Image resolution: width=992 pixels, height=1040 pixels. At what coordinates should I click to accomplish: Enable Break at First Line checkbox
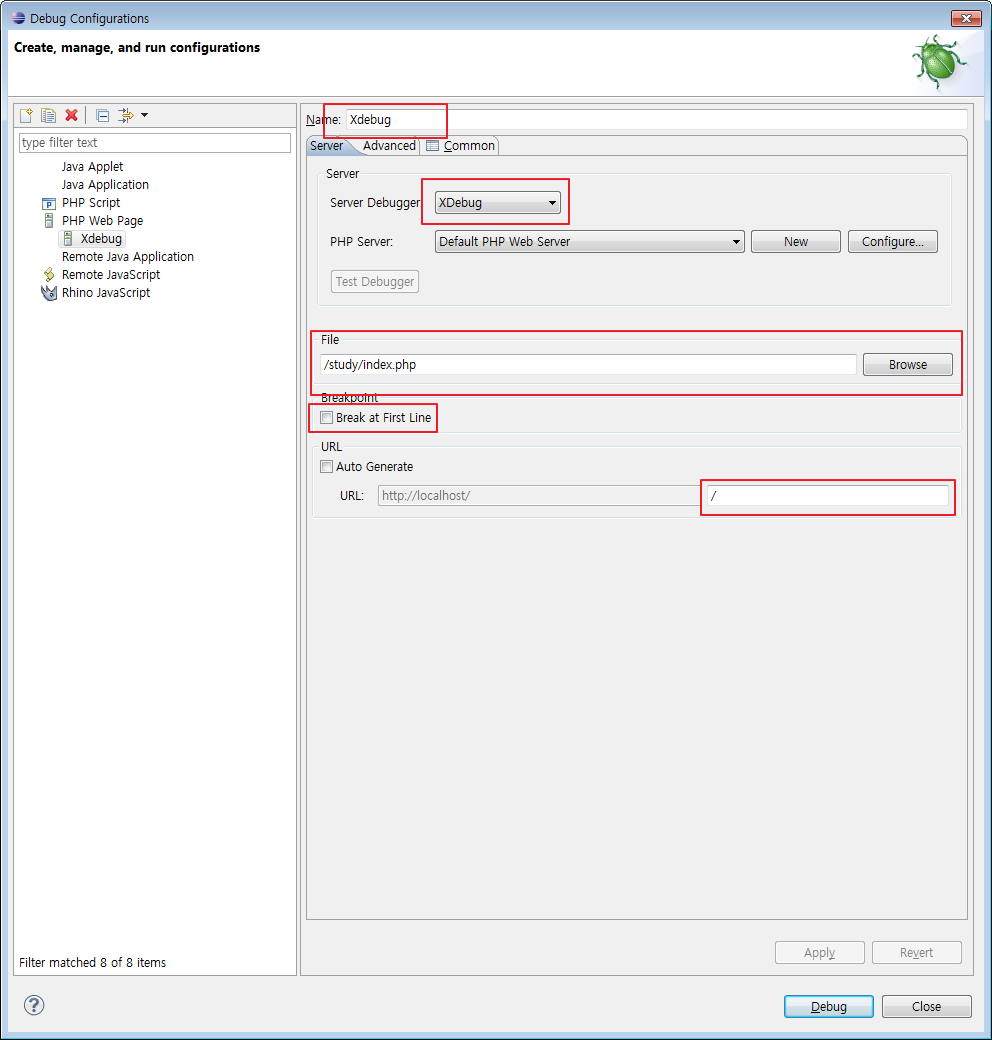[x=326, y=417]
